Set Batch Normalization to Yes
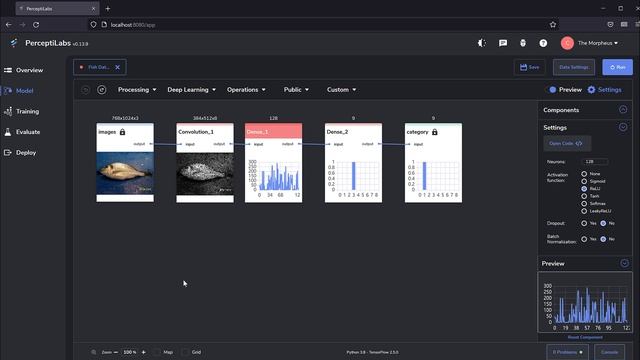This screenshot has width=640, height=360. coord(584,239)
